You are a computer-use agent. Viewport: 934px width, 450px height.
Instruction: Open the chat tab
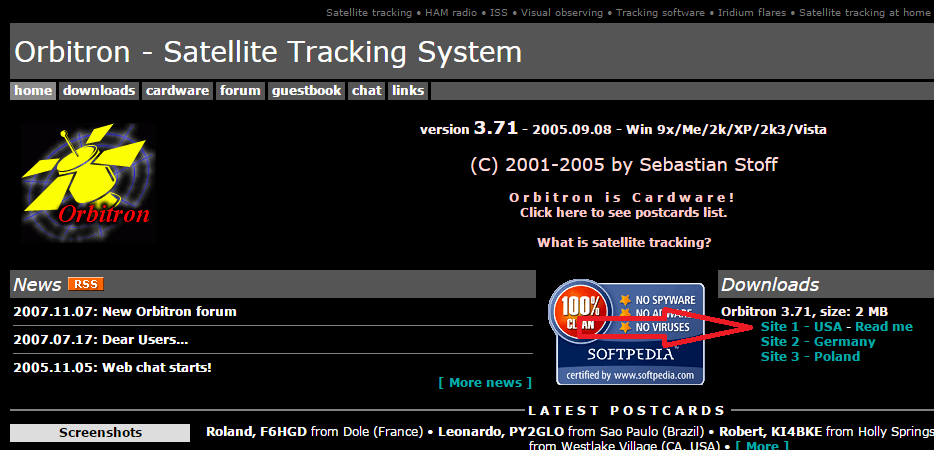point(367,91)
